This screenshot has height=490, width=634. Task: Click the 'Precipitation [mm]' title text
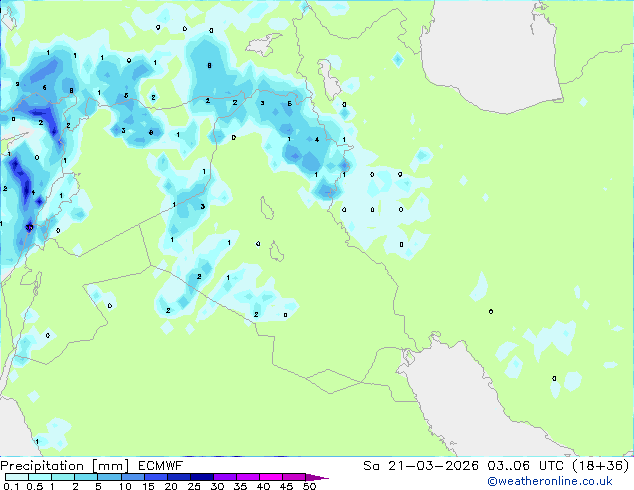(65, 466)
